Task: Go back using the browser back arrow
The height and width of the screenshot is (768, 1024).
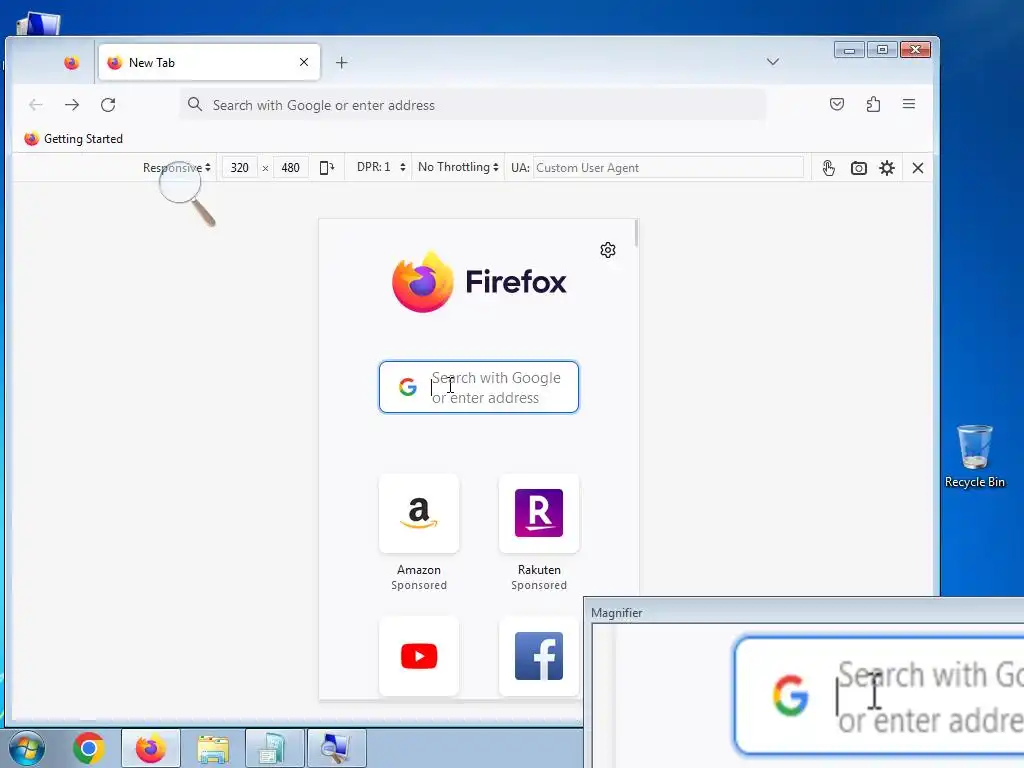Action: click(36, 104)
